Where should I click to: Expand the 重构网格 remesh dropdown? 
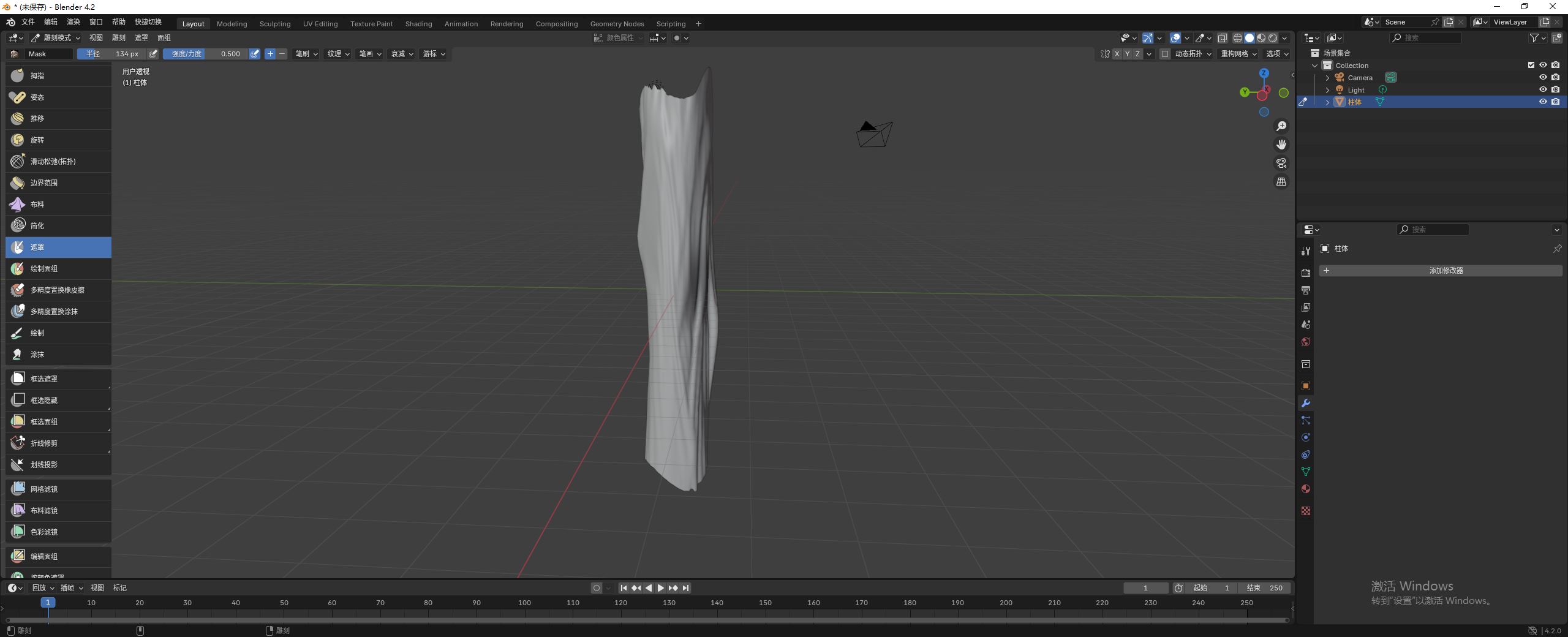[x=1238, y=54]
